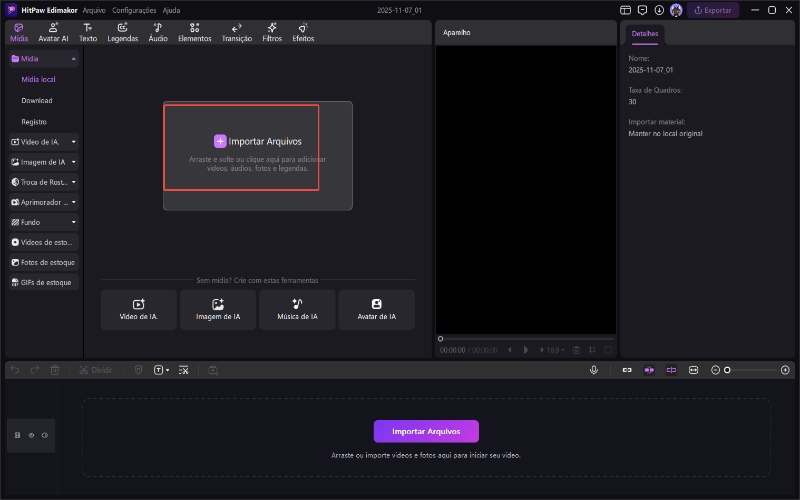
Task: Mute the timeline track speaker icon
Action: click(x=45, y=435)
